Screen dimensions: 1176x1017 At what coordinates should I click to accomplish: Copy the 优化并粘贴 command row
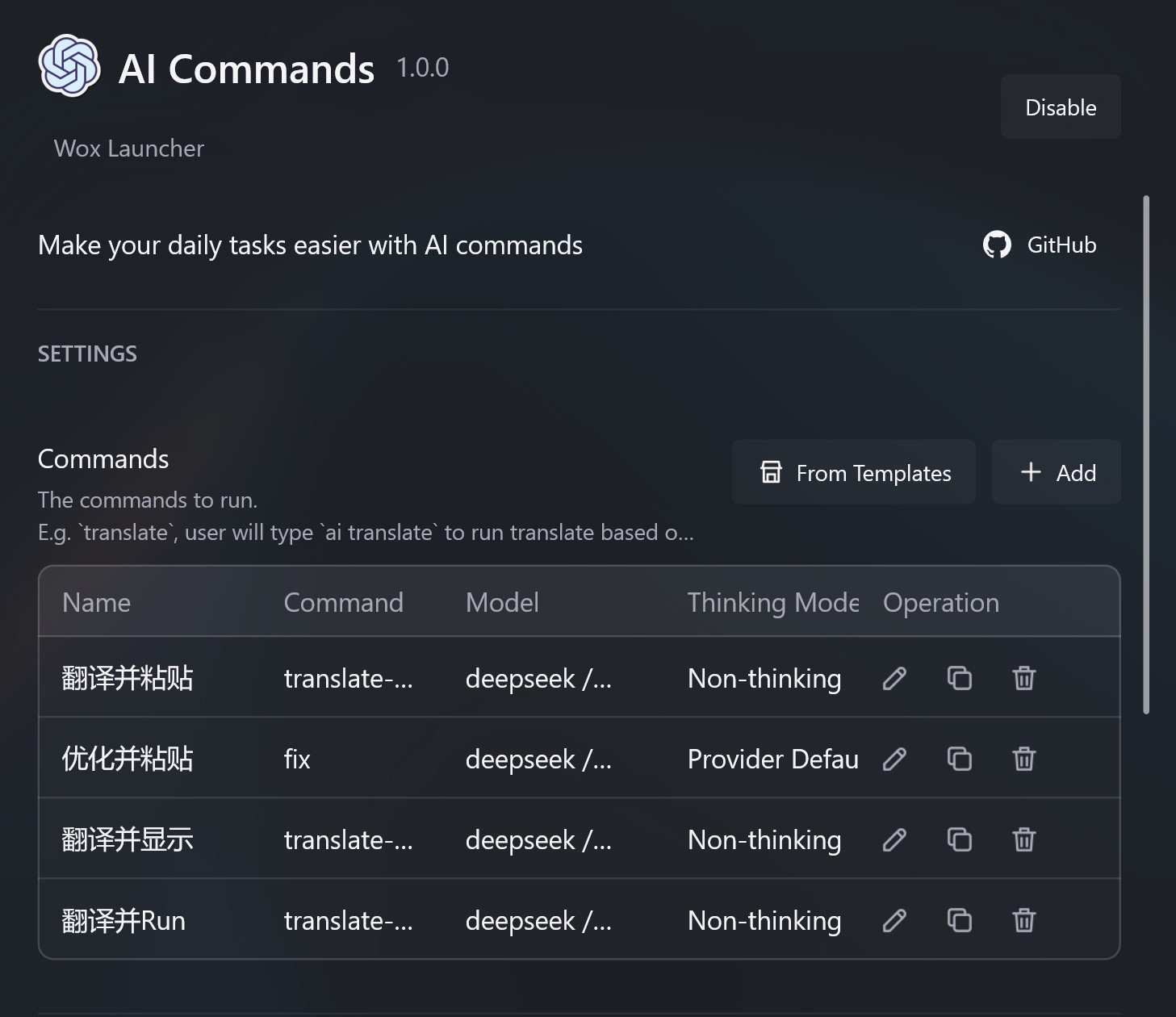pos(959,759)
